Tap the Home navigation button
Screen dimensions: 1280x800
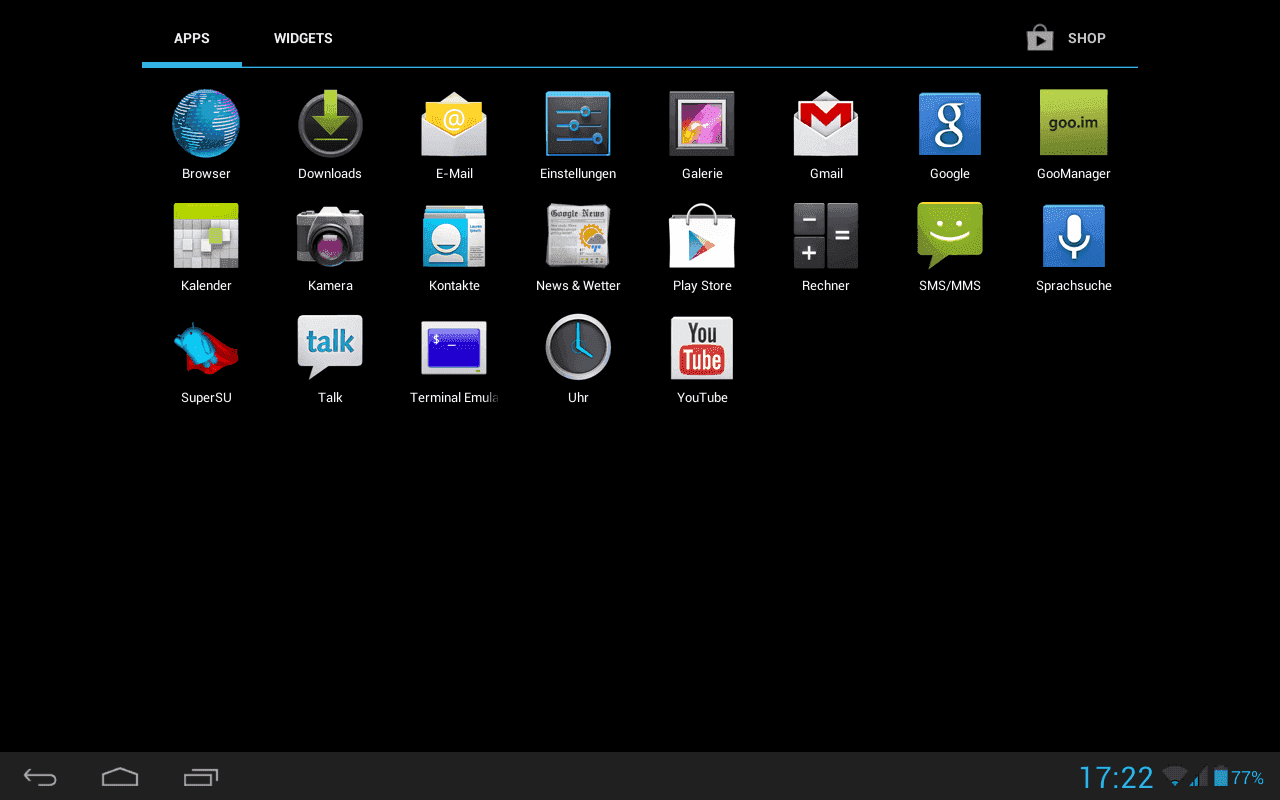(x=120, y=777)
